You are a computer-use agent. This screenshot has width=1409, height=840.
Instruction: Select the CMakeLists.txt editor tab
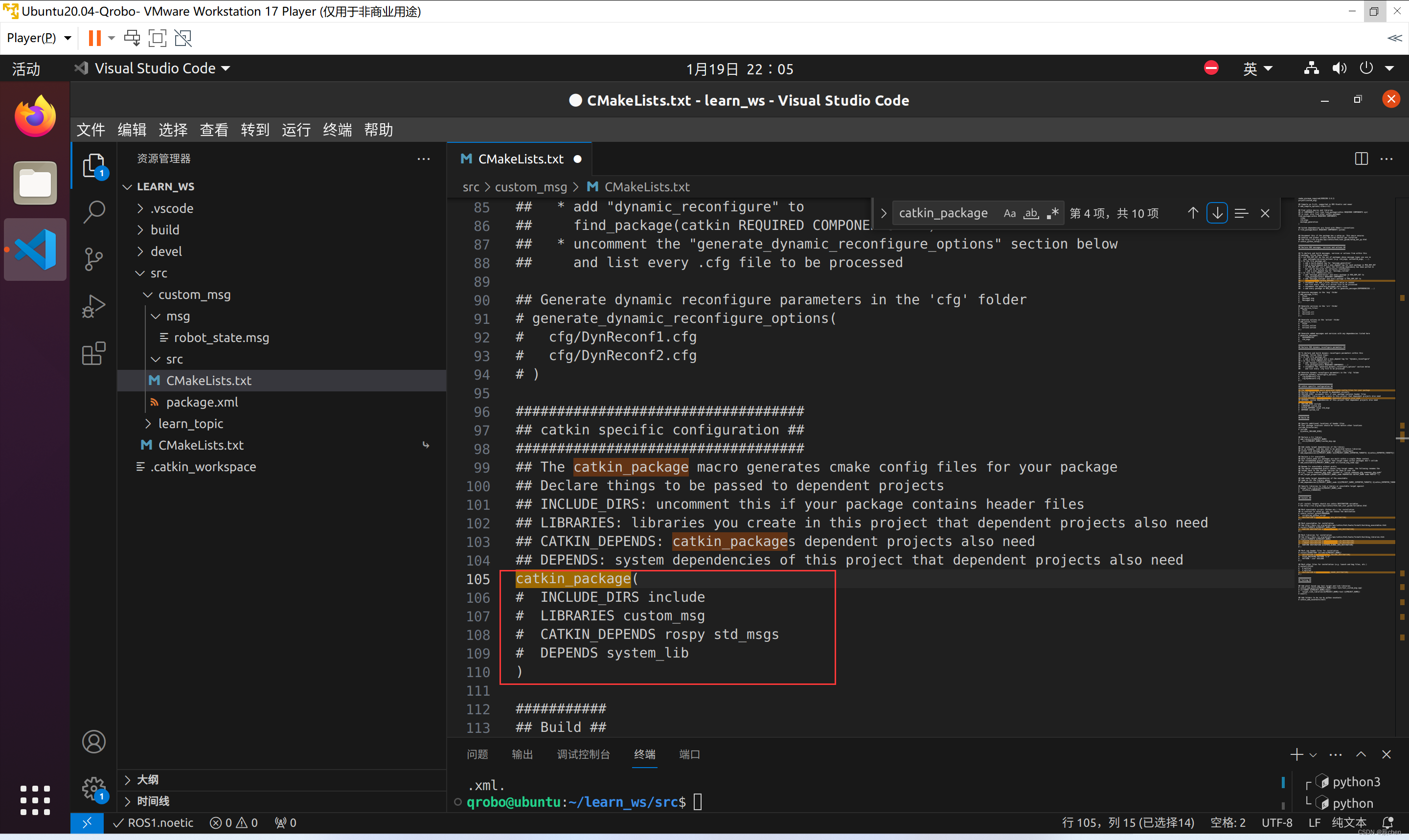(x=520, y=159)
